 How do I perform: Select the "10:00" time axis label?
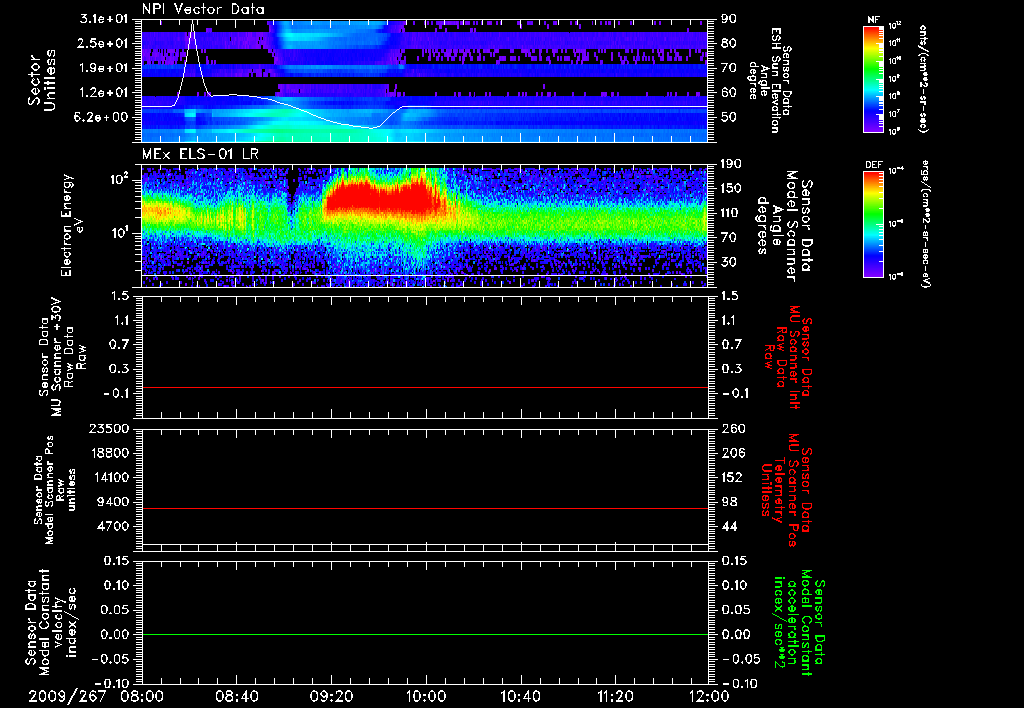426,696
